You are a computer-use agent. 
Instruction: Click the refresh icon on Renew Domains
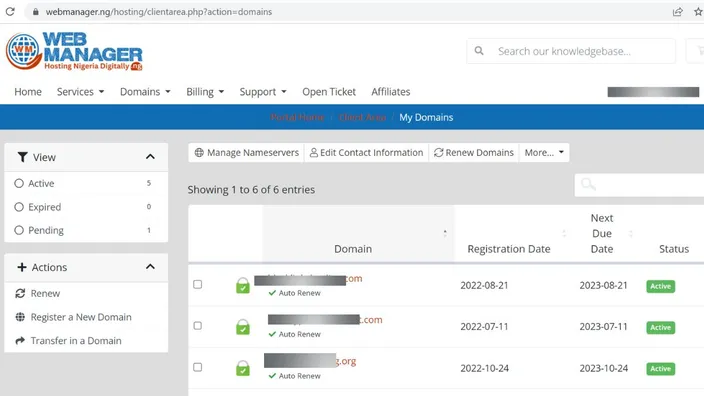point(438,153)
